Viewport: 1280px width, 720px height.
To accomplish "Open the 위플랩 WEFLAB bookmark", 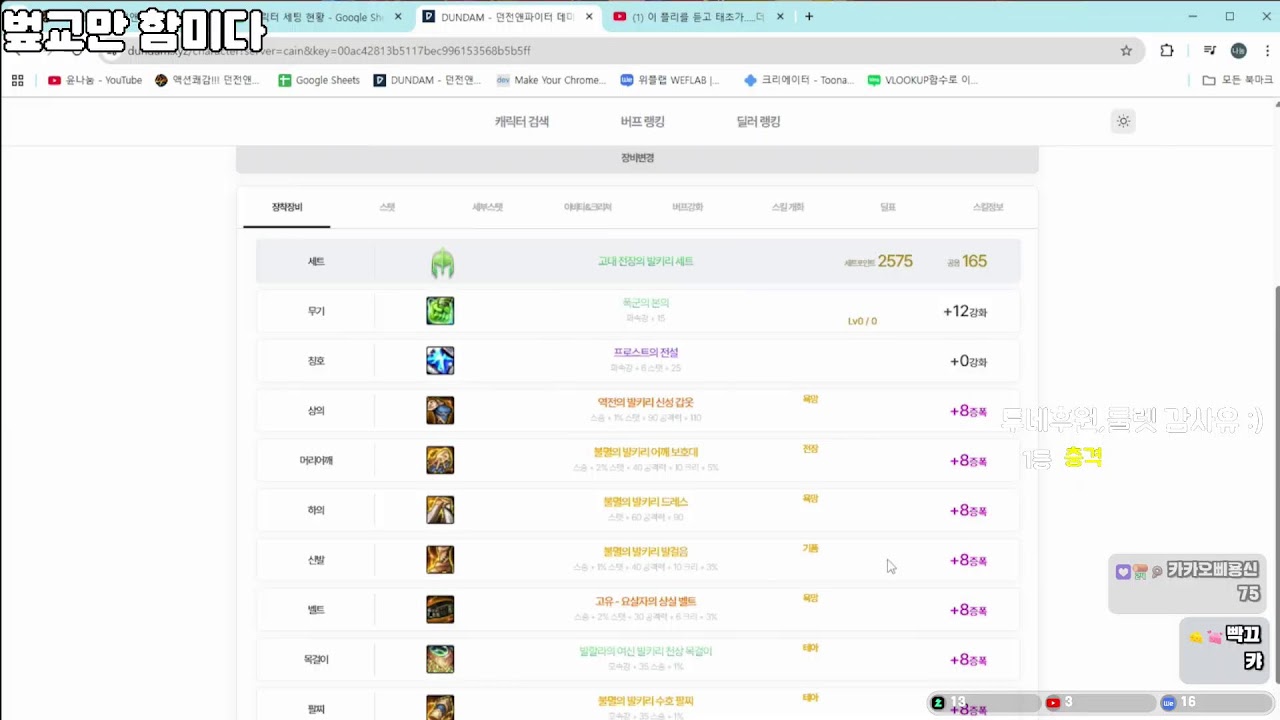I will (x=670, y=80).
